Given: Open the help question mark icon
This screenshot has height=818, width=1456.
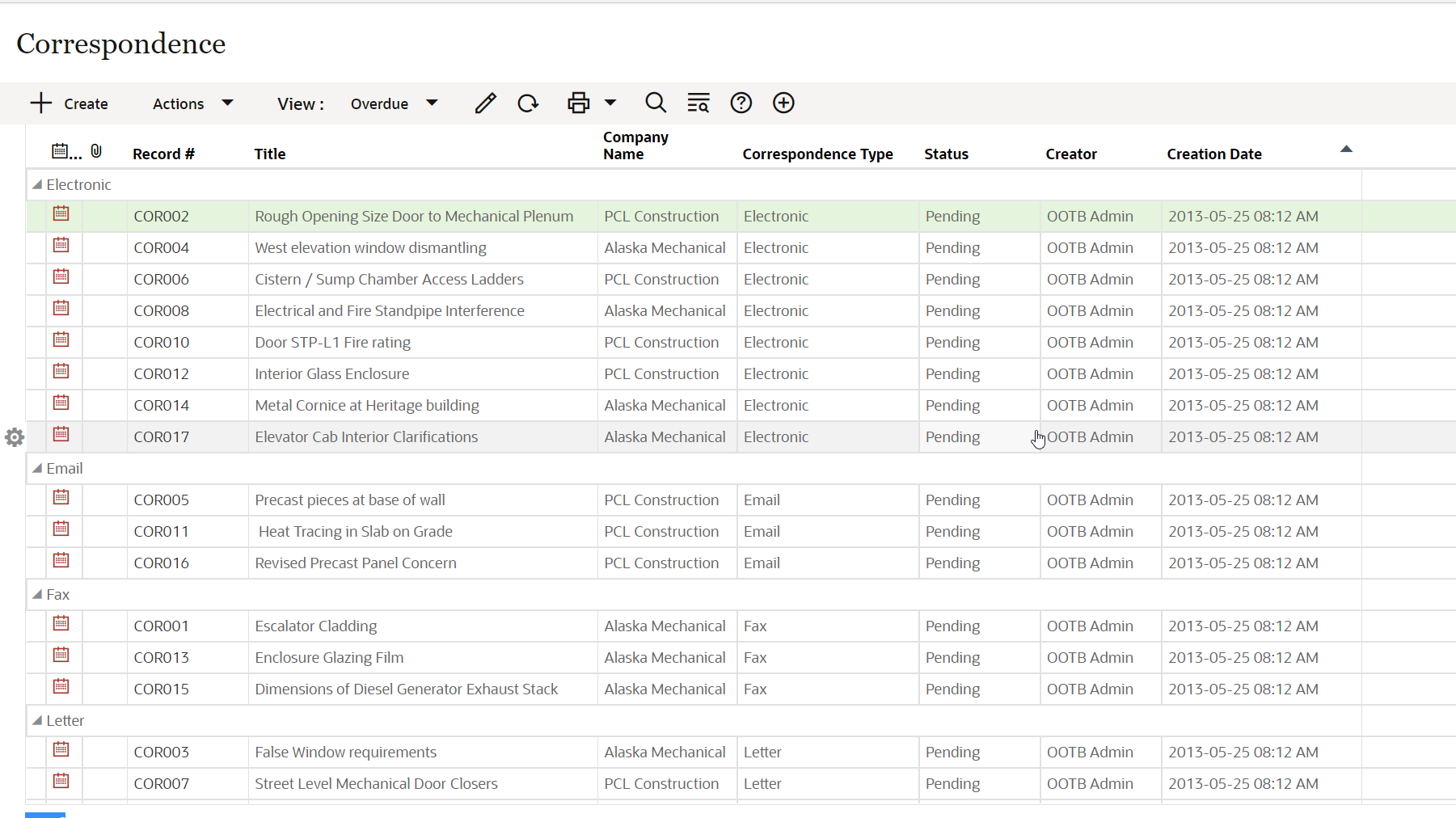Looking at the screenshot, I should pyautogui.click(x=741, y=103).
